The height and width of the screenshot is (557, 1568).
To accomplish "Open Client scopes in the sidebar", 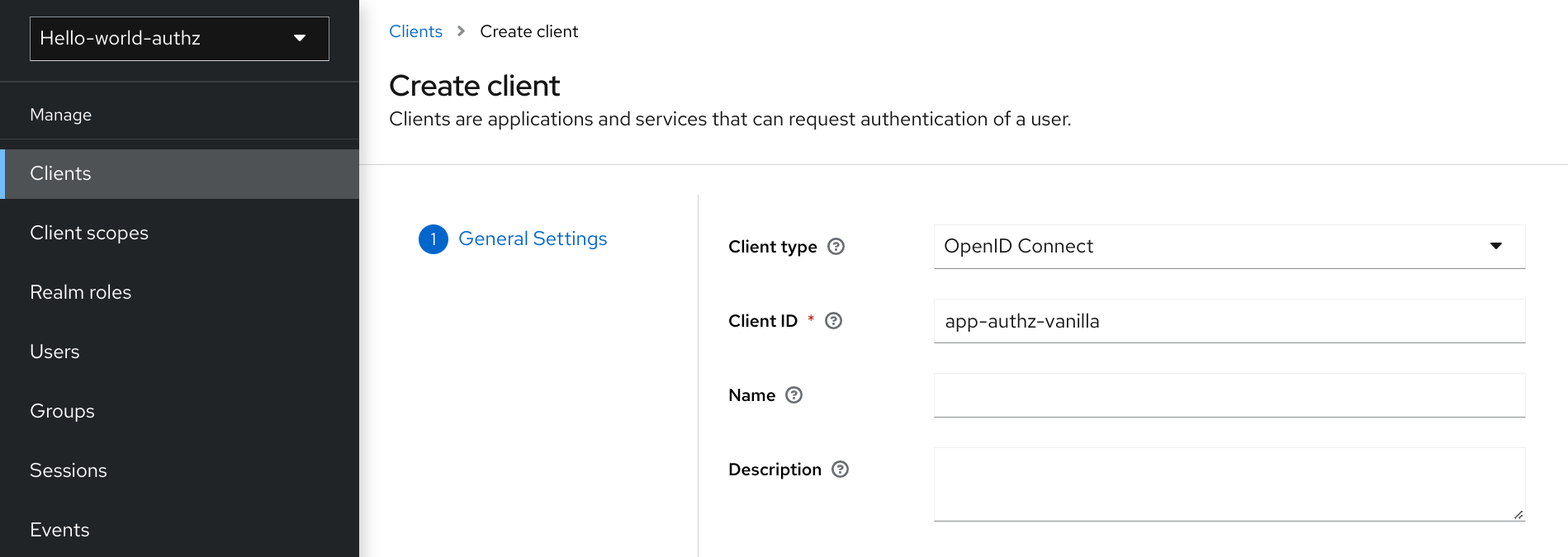I will pos(179,234).
